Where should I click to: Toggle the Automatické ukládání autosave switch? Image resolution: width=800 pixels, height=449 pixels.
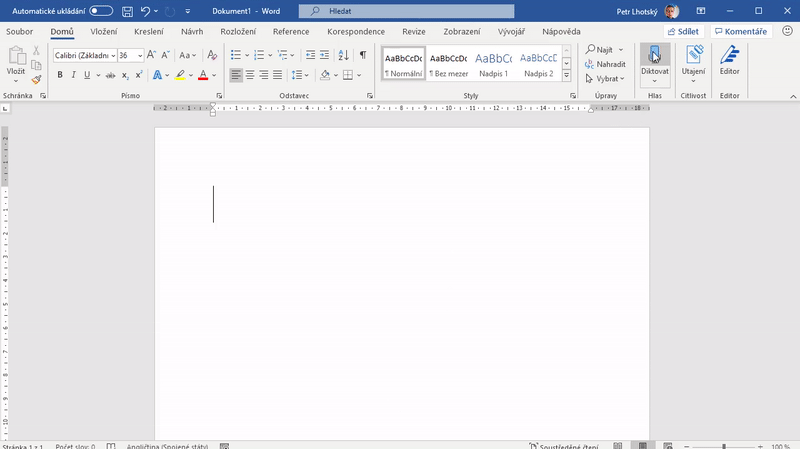click(101, 11)
